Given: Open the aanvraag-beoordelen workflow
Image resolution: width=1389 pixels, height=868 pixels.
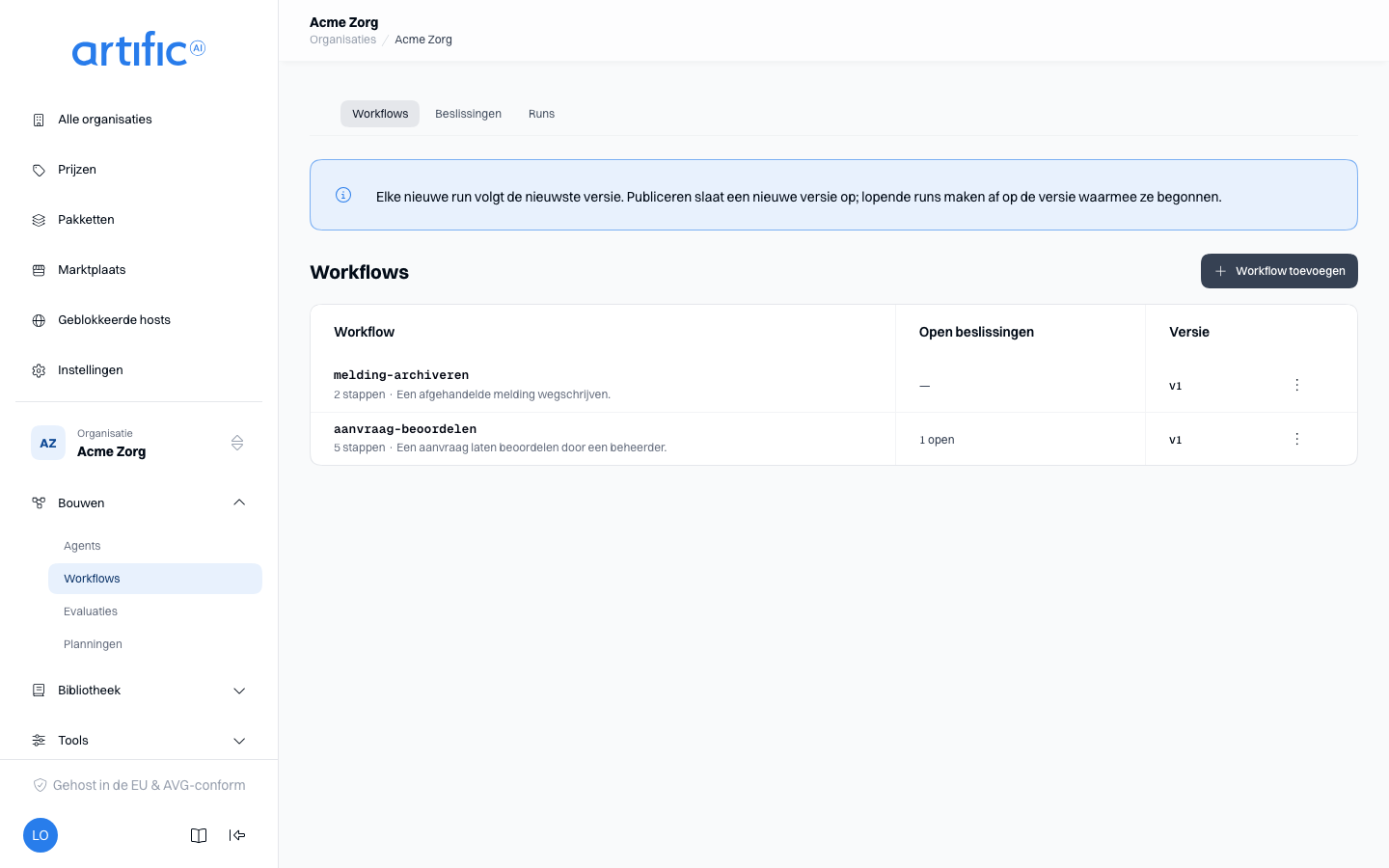Looking at the screenshot, I should pyautogui.click(x=405, y=429).
